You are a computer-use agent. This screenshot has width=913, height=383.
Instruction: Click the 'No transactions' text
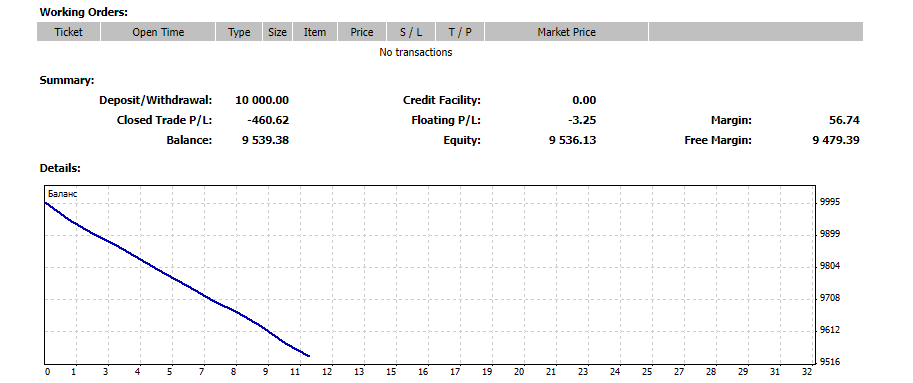pyautogui.click(x=415, y=52)
